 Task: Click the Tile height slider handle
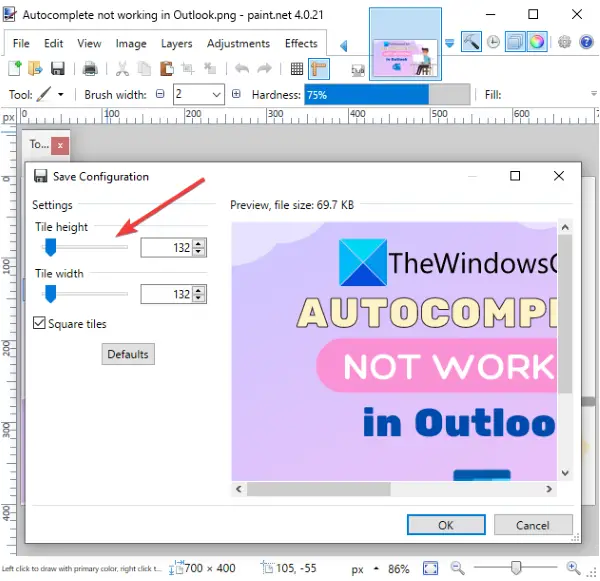[50, 248]
